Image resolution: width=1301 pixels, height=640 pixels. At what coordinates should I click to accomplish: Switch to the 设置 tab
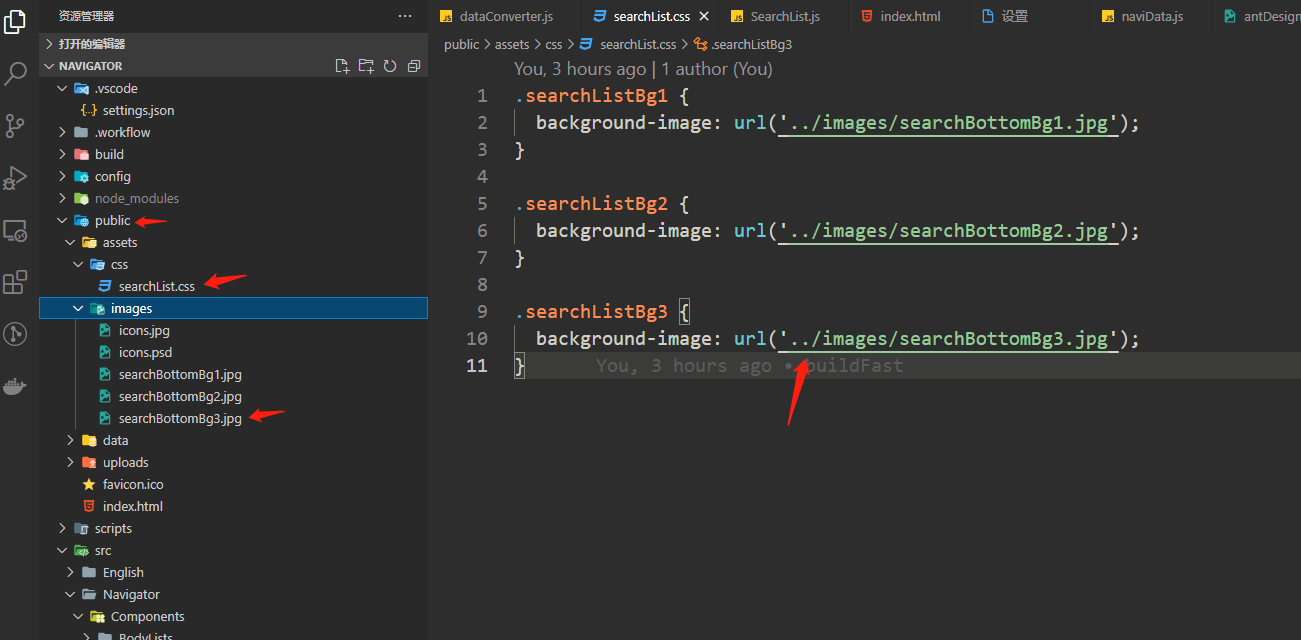click(x=1014, y=17)
